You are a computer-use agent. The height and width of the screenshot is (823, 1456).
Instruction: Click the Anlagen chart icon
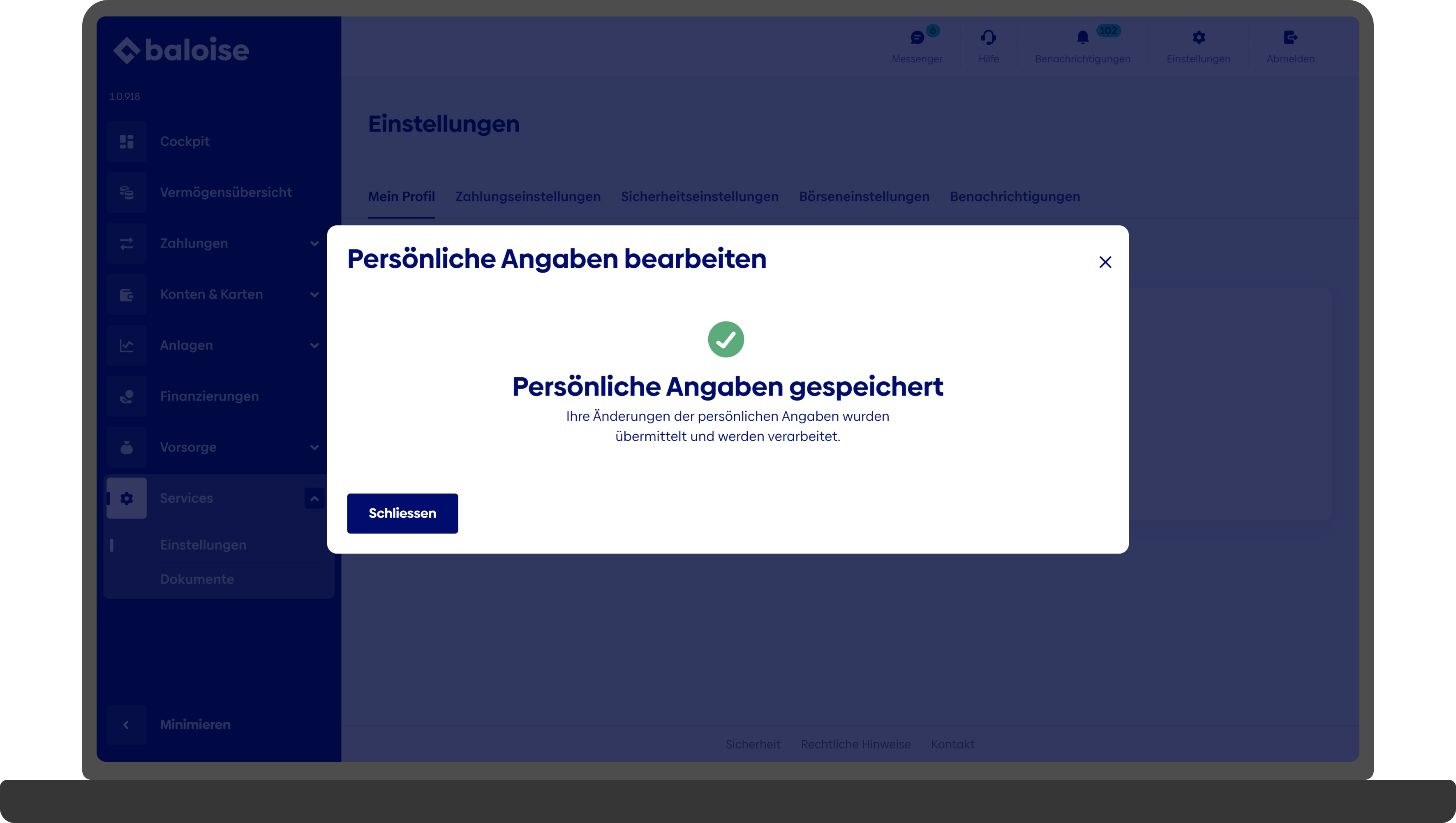pyautogui.click(x=127, y=345)
